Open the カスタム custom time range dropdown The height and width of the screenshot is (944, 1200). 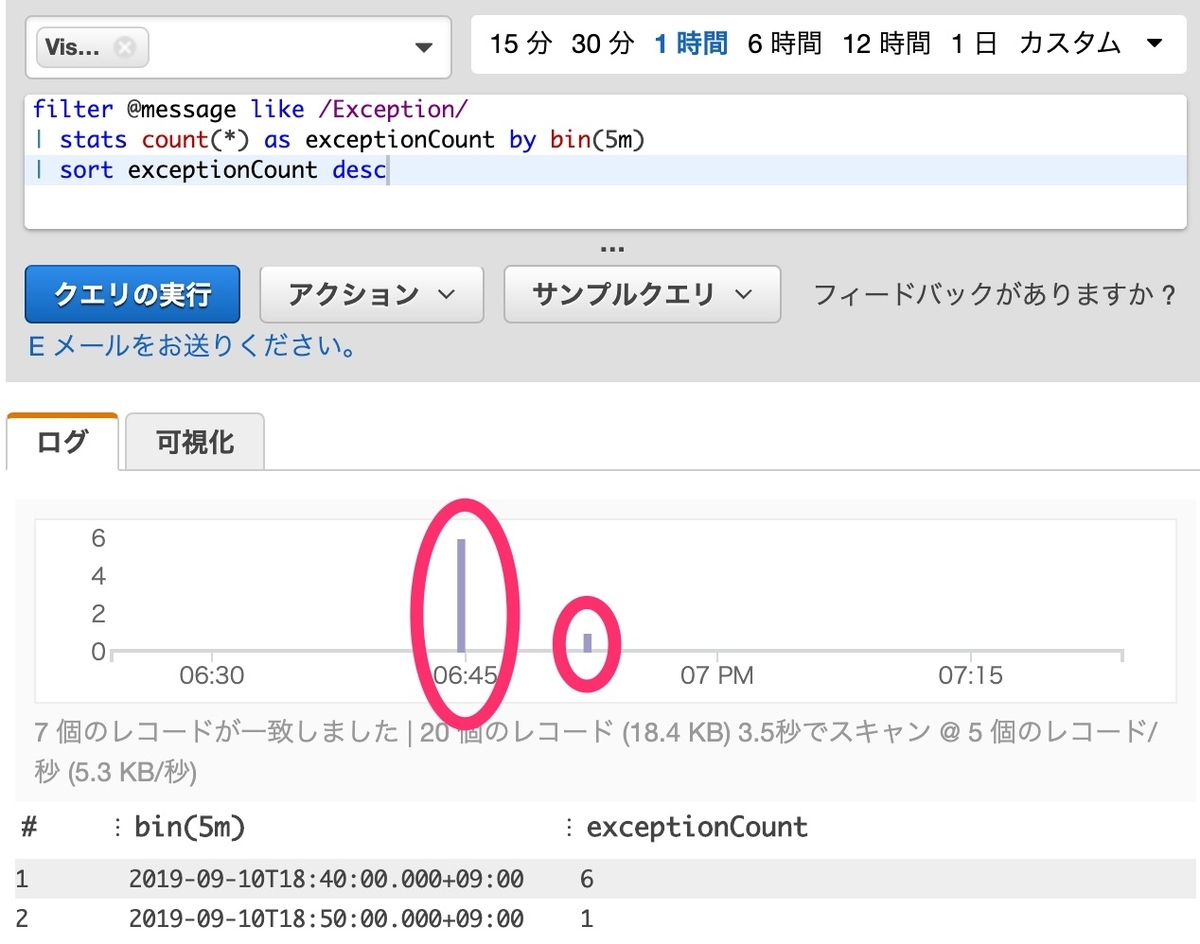(1090, 44)
